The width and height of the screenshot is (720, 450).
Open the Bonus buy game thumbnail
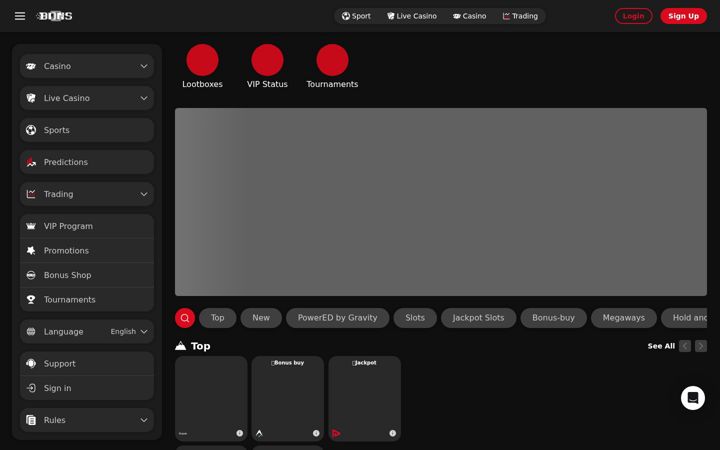coord(288,398)
